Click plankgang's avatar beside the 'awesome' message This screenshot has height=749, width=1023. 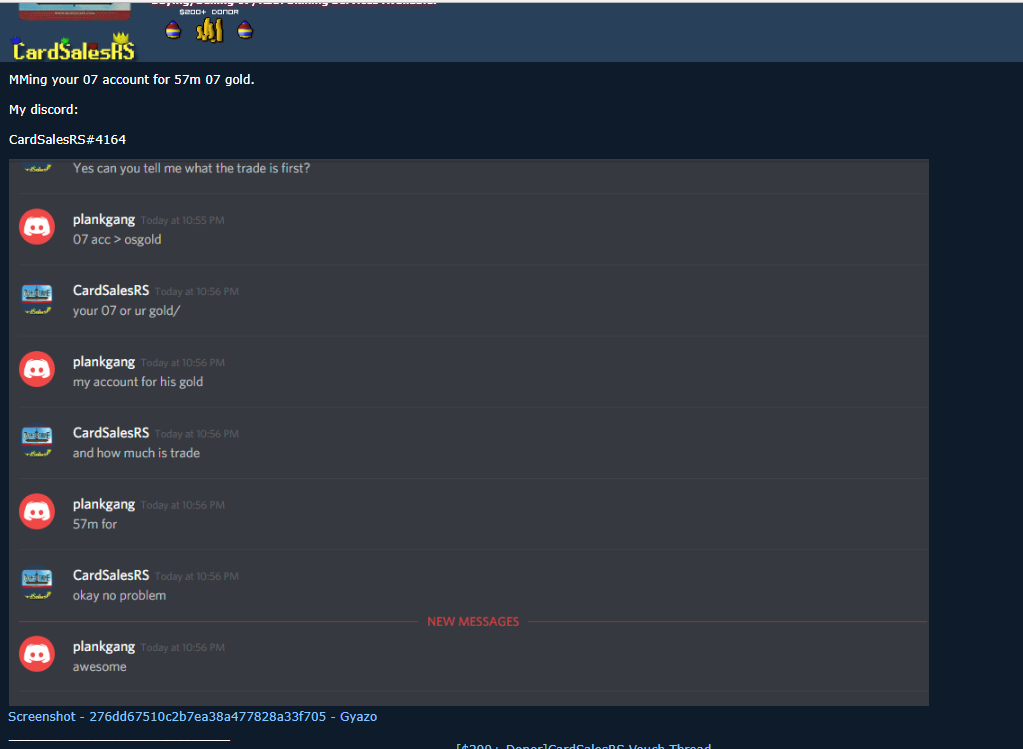37,654
